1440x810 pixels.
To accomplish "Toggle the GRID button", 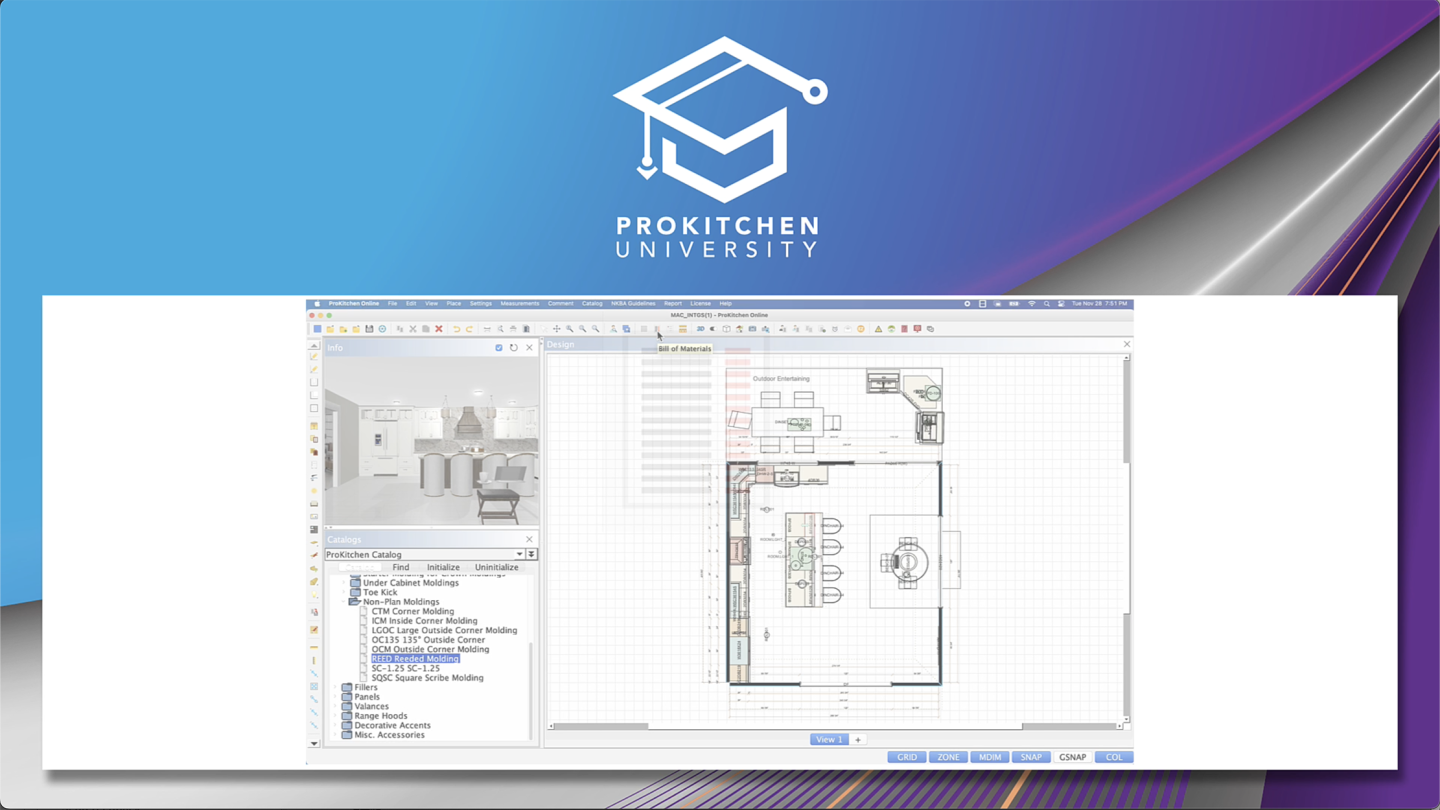I will coord(906,757).
